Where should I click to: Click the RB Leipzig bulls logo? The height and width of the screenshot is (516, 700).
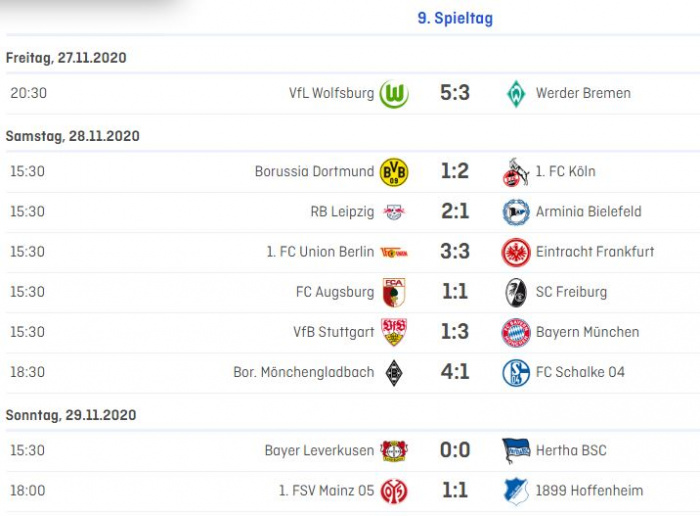pos(394,212)
